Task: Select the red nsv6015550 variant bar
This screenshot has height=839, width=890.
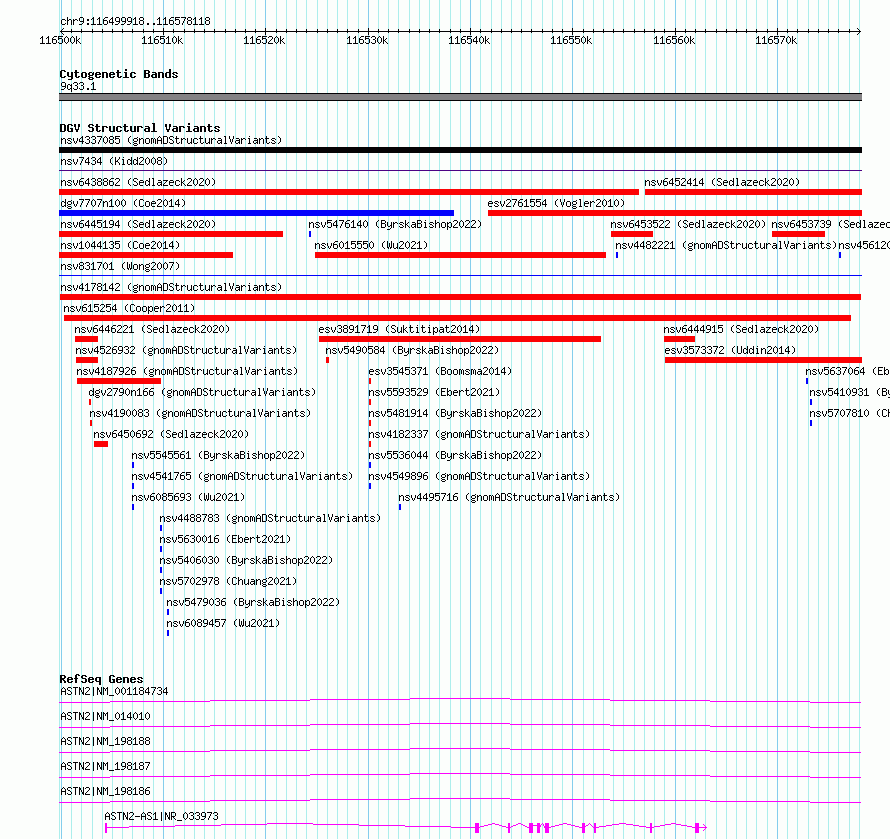Action: tap(460, 255)
